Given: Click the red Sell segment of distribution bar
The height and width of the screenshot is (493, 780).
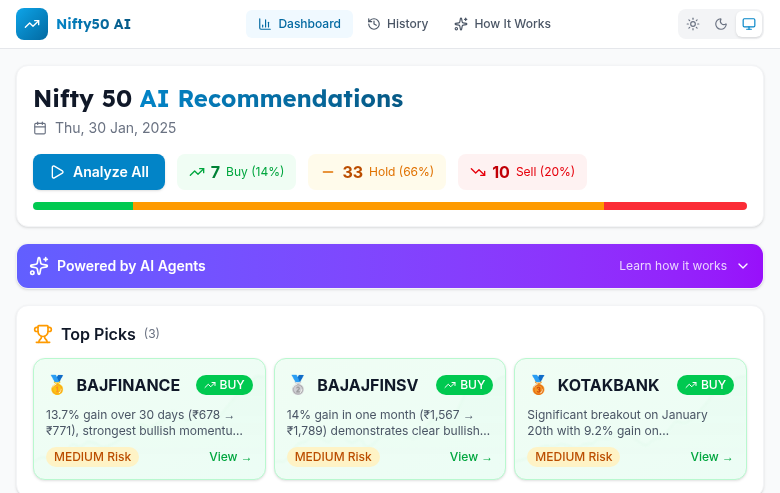Looking at the screenshot, I should coord(675,206).
